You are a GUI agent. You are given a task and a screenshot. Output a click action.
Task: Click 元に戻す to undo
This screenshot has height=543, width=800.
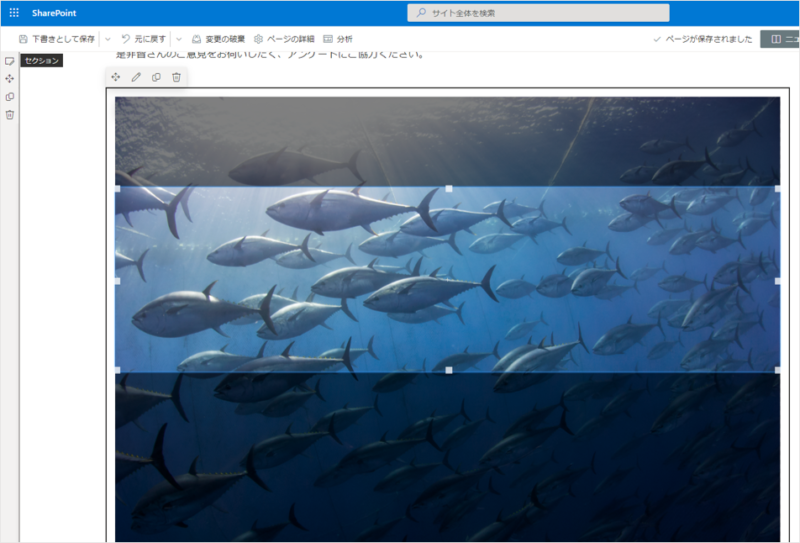144,39
